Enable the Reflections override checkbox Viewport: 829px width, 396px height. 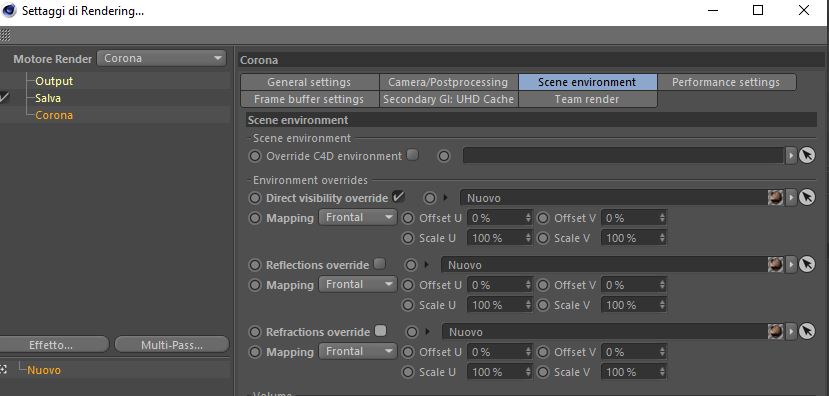(x=380, y=264)
